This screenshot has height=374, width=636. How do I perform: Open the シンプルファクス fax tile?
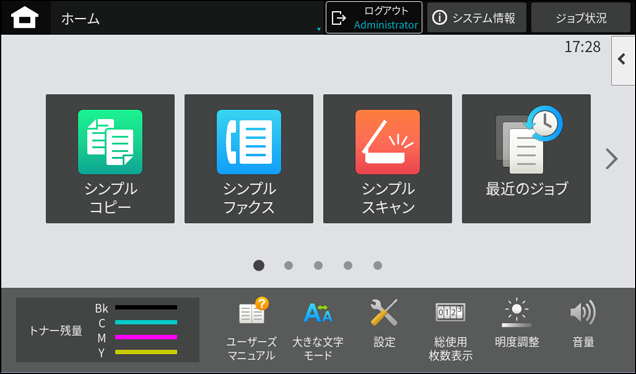(x=249, y=159)
